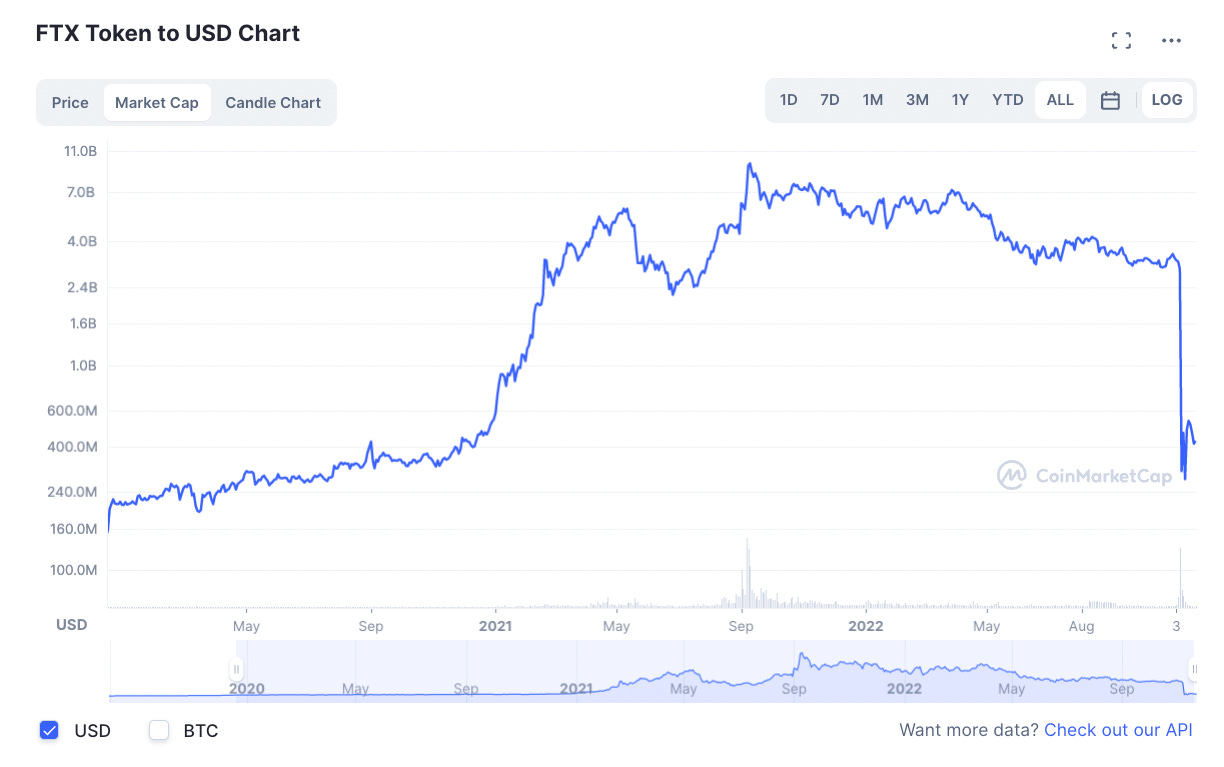The height and width of the screenshot is (767, 1224).
Task: Select the 7D time range
Action: (x=829, y=100)
